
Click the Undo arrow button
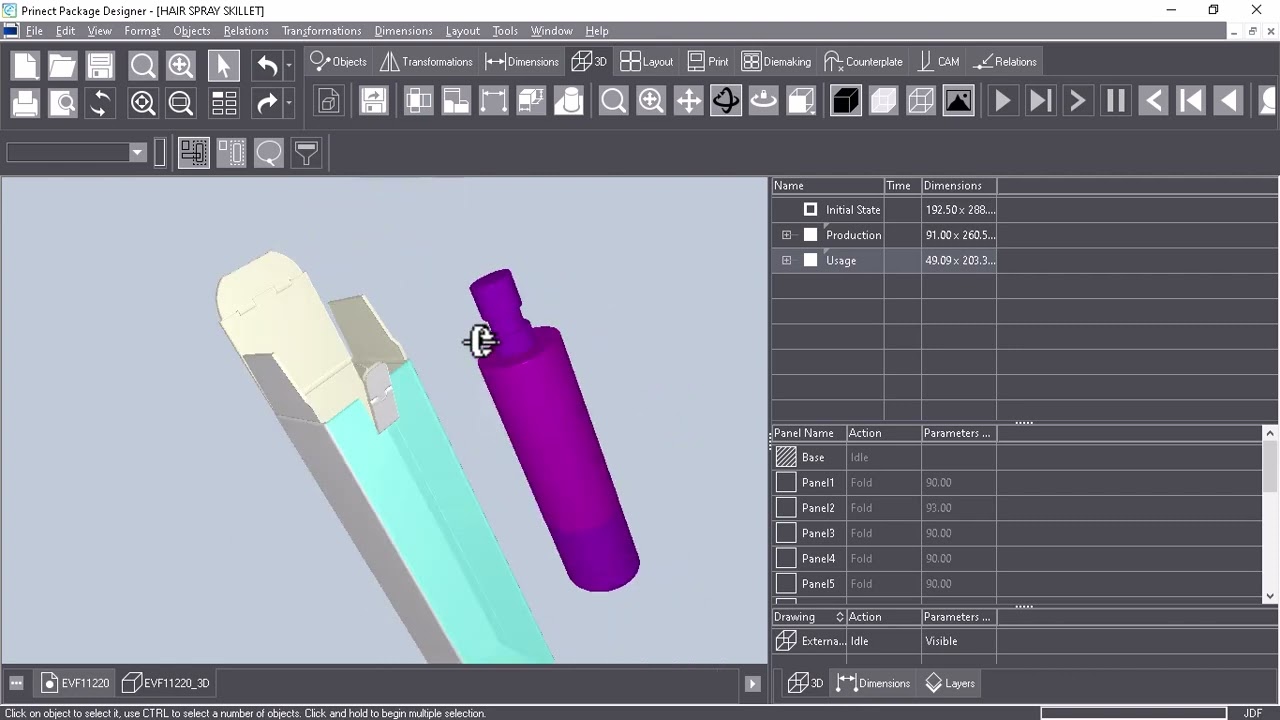click(267, 66)
